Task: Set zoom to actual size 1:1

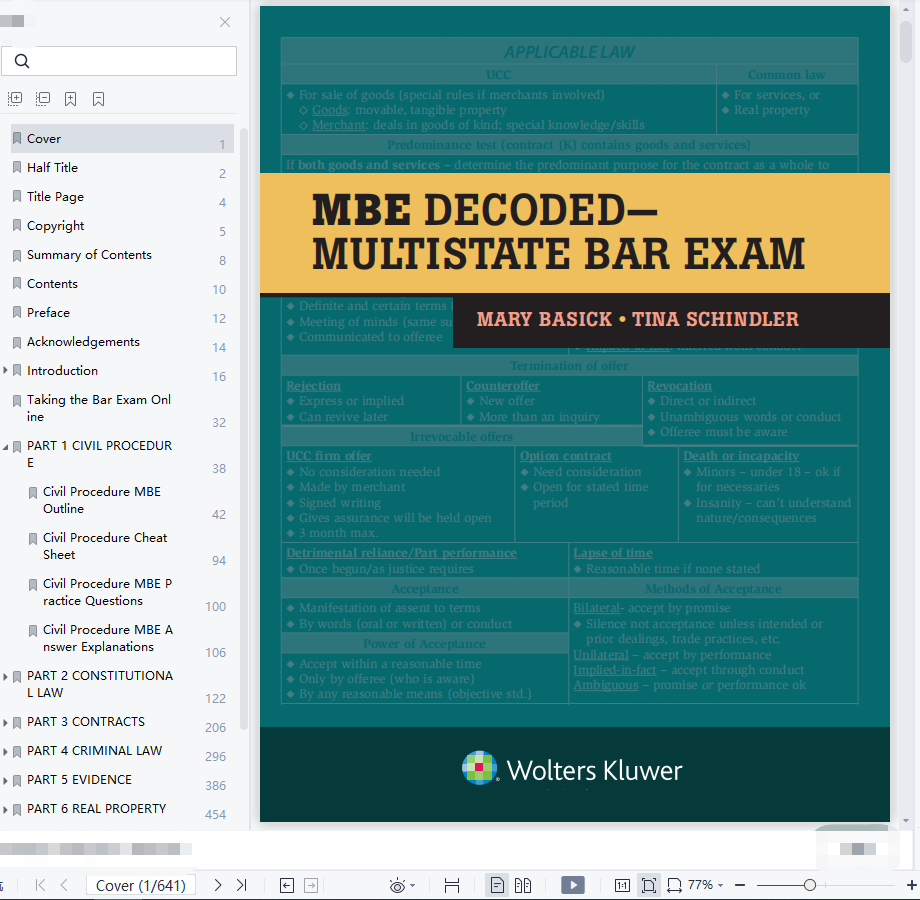Action: (x=622, y=885)
